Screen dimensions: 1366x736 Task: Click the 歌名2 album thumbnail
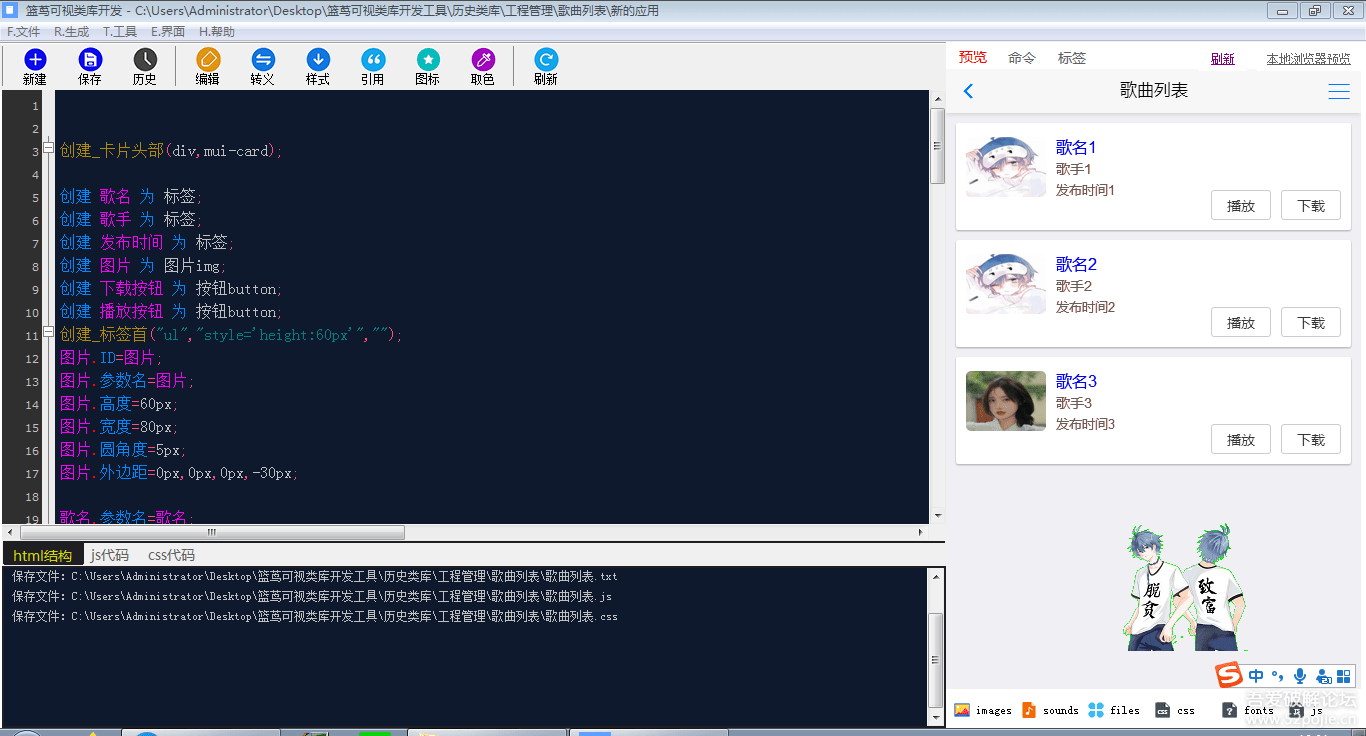(1006, 284)
